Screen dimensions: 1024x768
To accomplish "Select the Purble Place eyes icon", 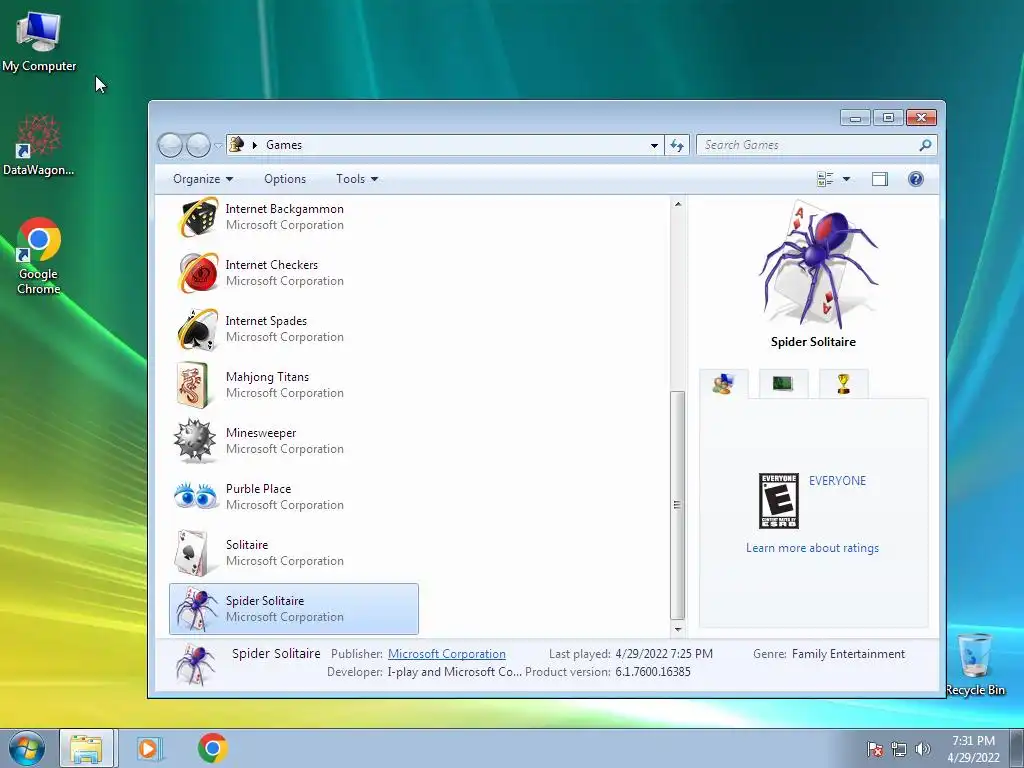I will [x=195, y=496].
